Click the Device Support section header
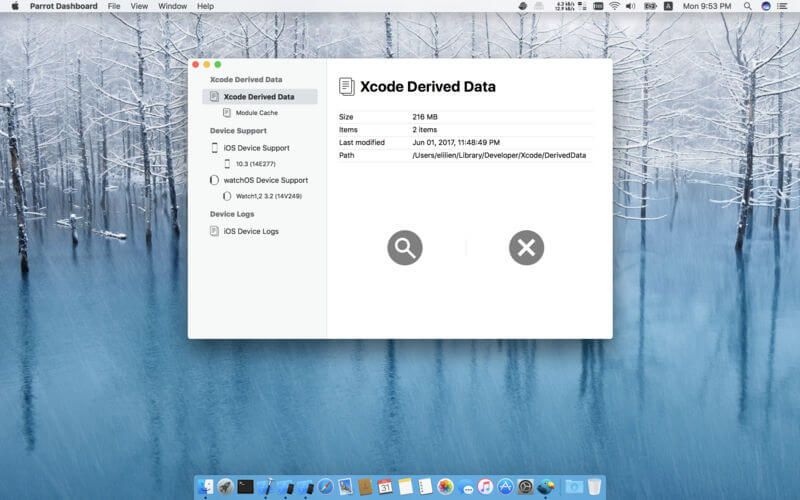The width and height of the screenshot is (800, 500). (x=238, y=131)
